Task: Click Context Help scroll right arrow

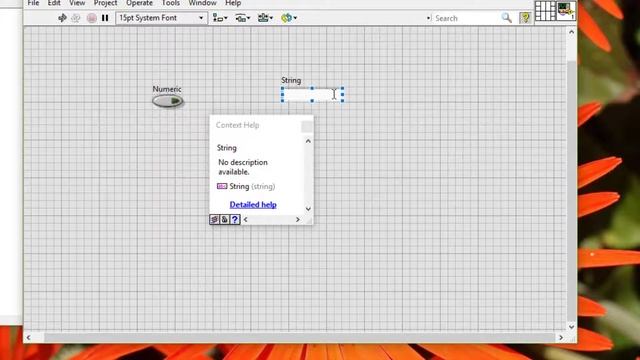Action: click(298, 220)
